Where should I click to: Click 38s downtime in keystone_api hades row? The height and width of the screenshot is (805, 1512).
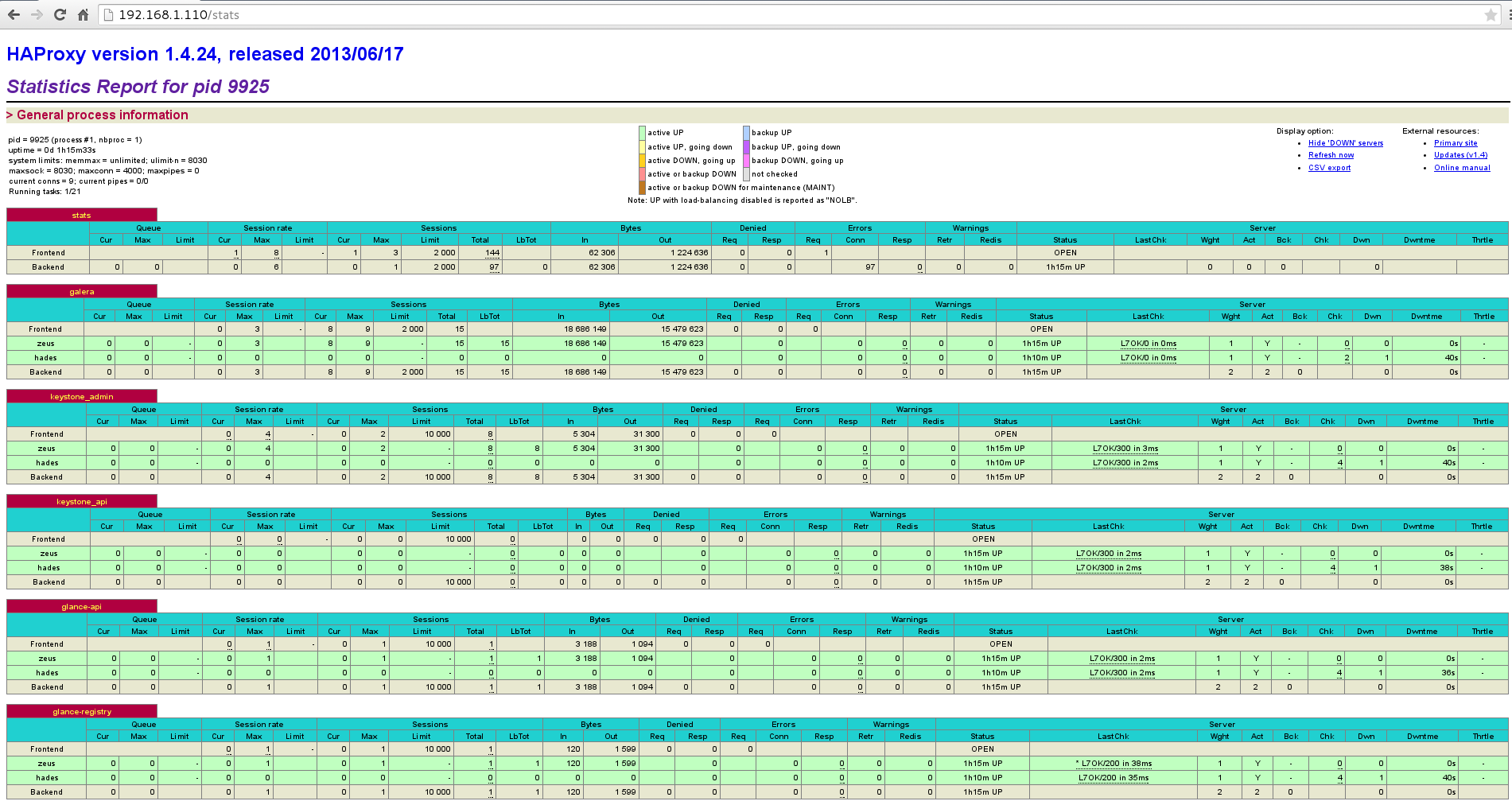click(x=1446, y=568)
